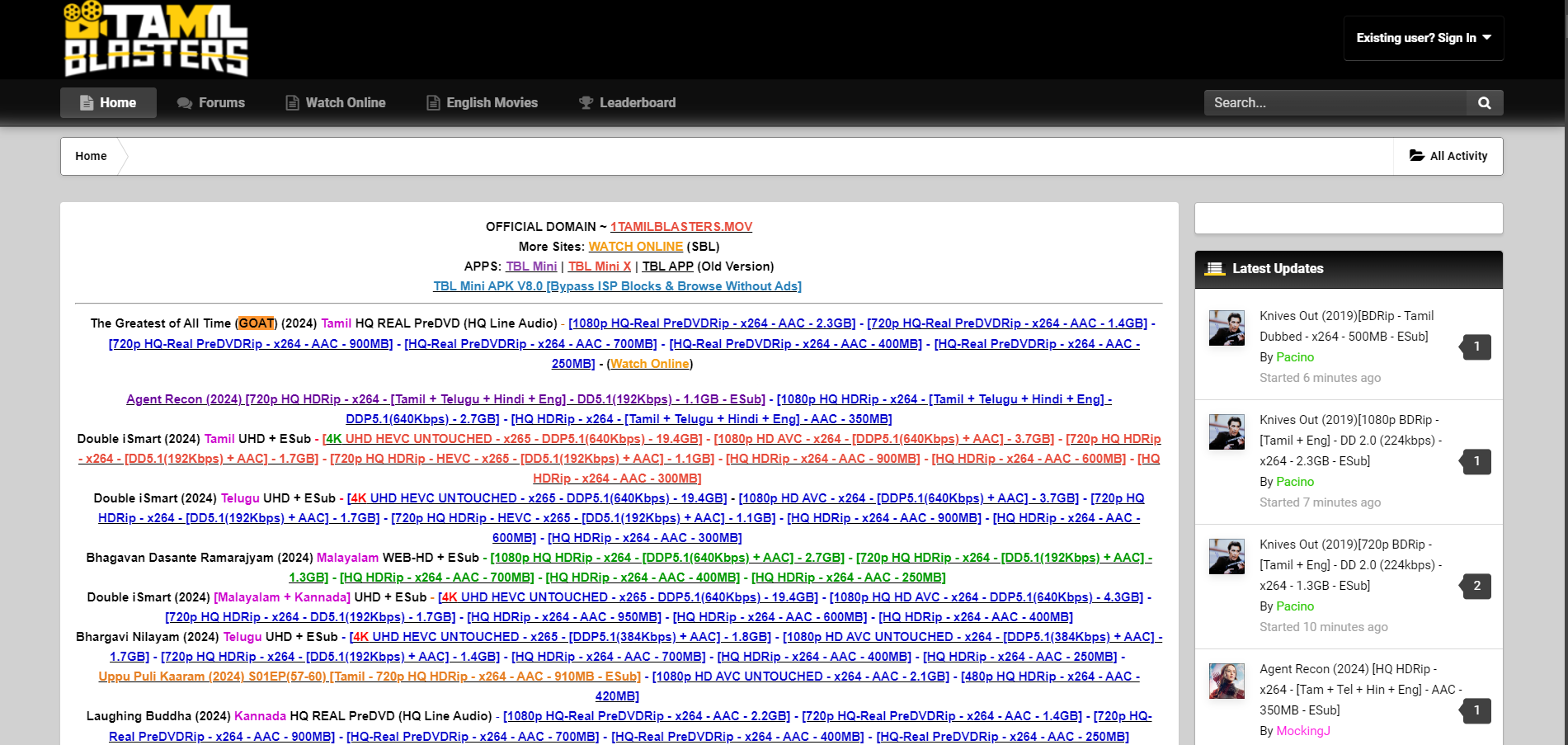Open the English Movies nav tab
Image resolution: width=1568 pixels, height=745 pixels.
483,102
